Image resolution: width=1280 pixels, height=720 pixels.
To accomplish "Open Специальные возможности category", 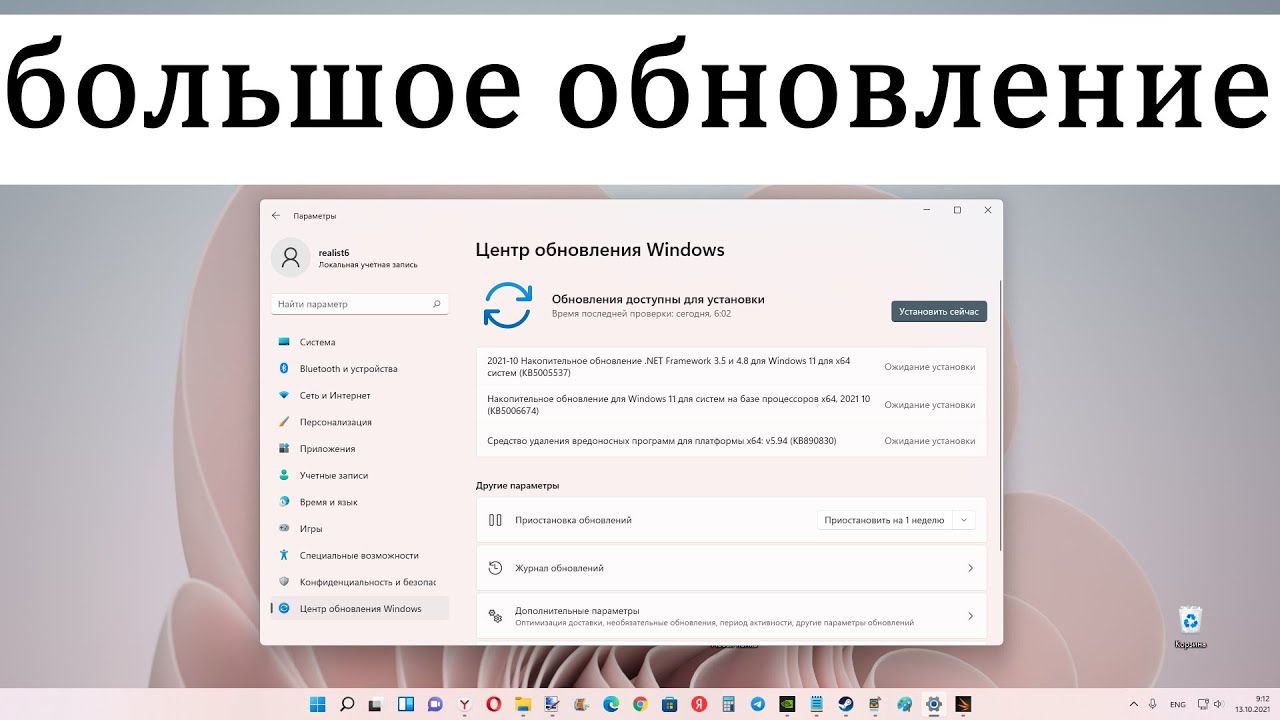I will click(x=360, y=555).
